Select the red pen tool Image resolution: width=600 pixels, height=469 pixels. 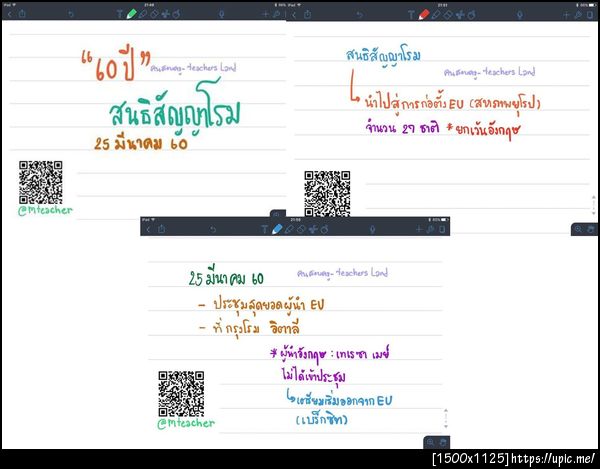[x=423, y=15]
